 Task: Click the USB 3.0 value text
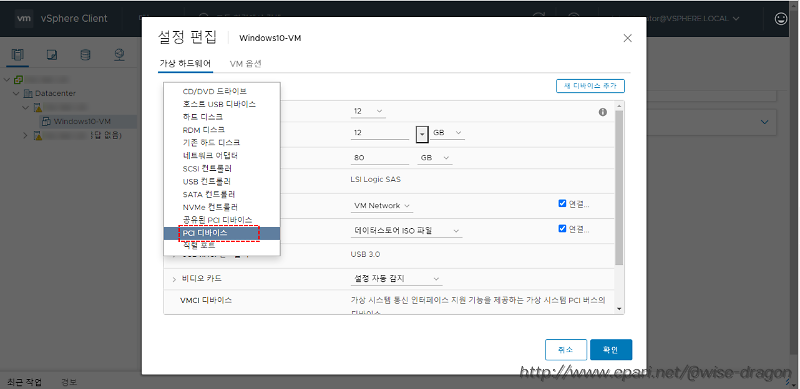(365, 254)
